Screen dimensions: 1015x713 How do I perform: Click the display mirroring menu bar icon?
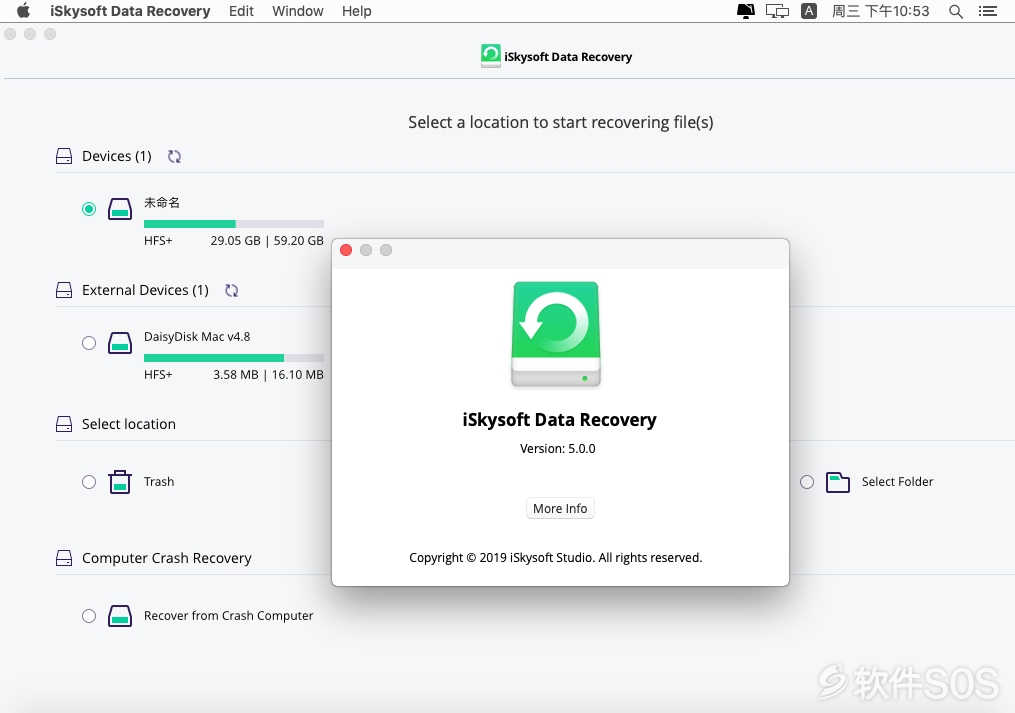(777, 11)
